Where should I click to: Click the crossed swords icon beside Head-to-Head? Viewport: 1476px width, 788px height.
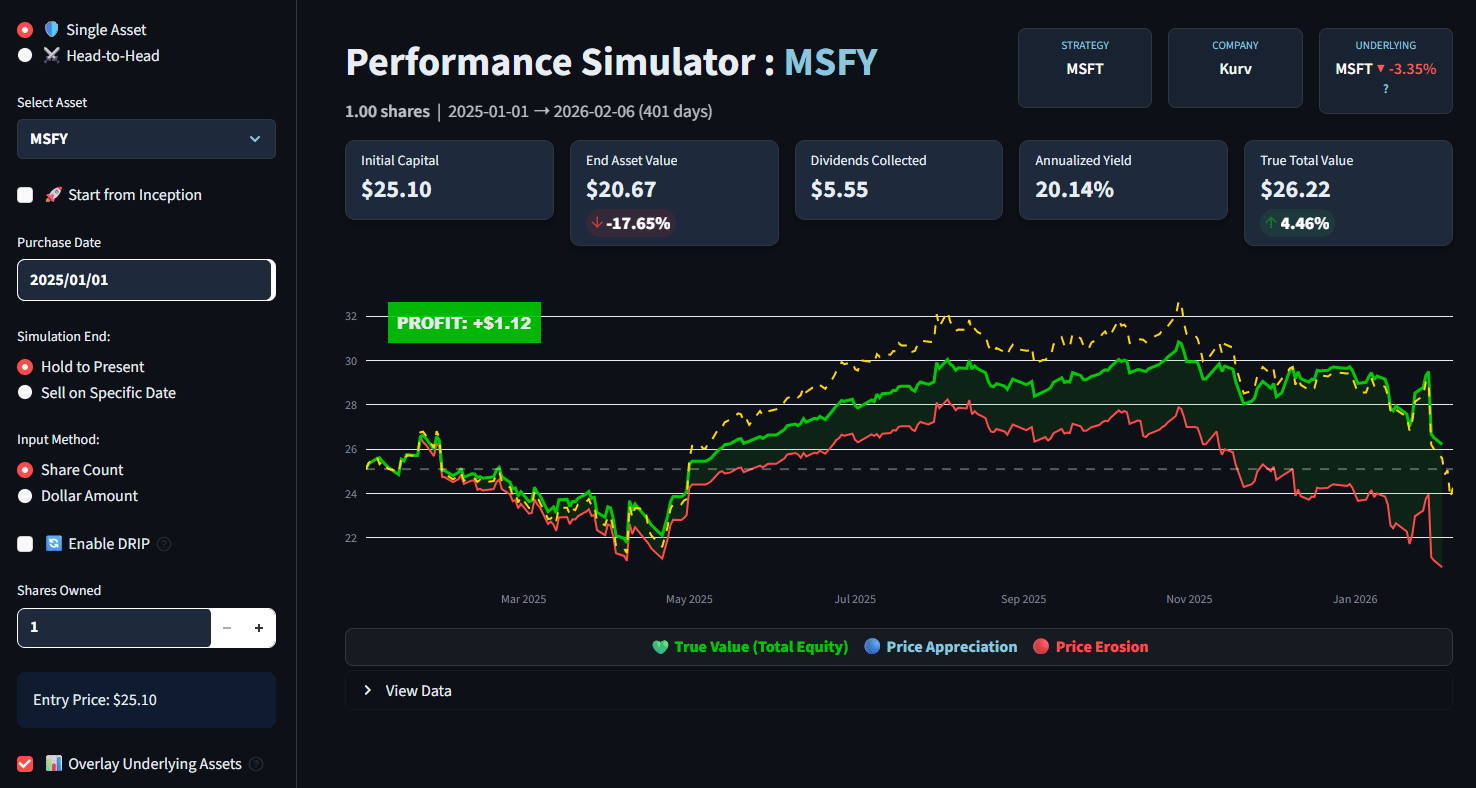[52, 56]
